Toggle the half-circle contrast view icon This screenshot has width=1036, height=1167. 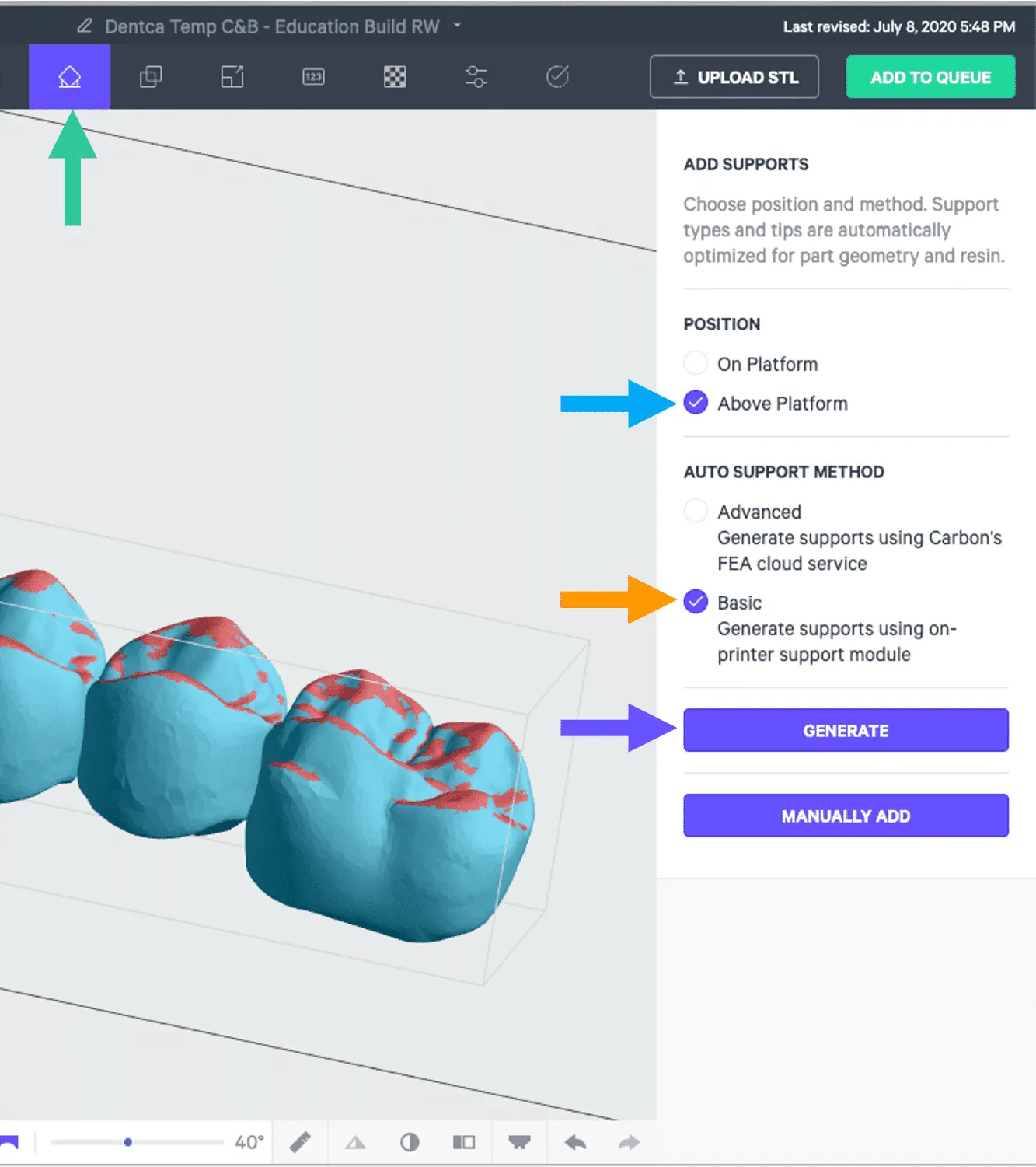click(x=410, y=1142)
